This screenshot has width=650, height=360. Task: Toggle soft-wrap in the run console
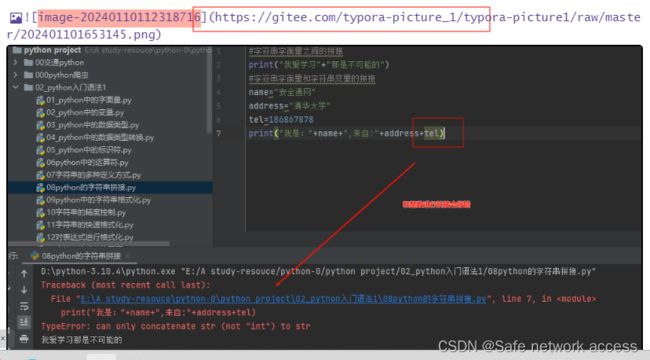24,306
